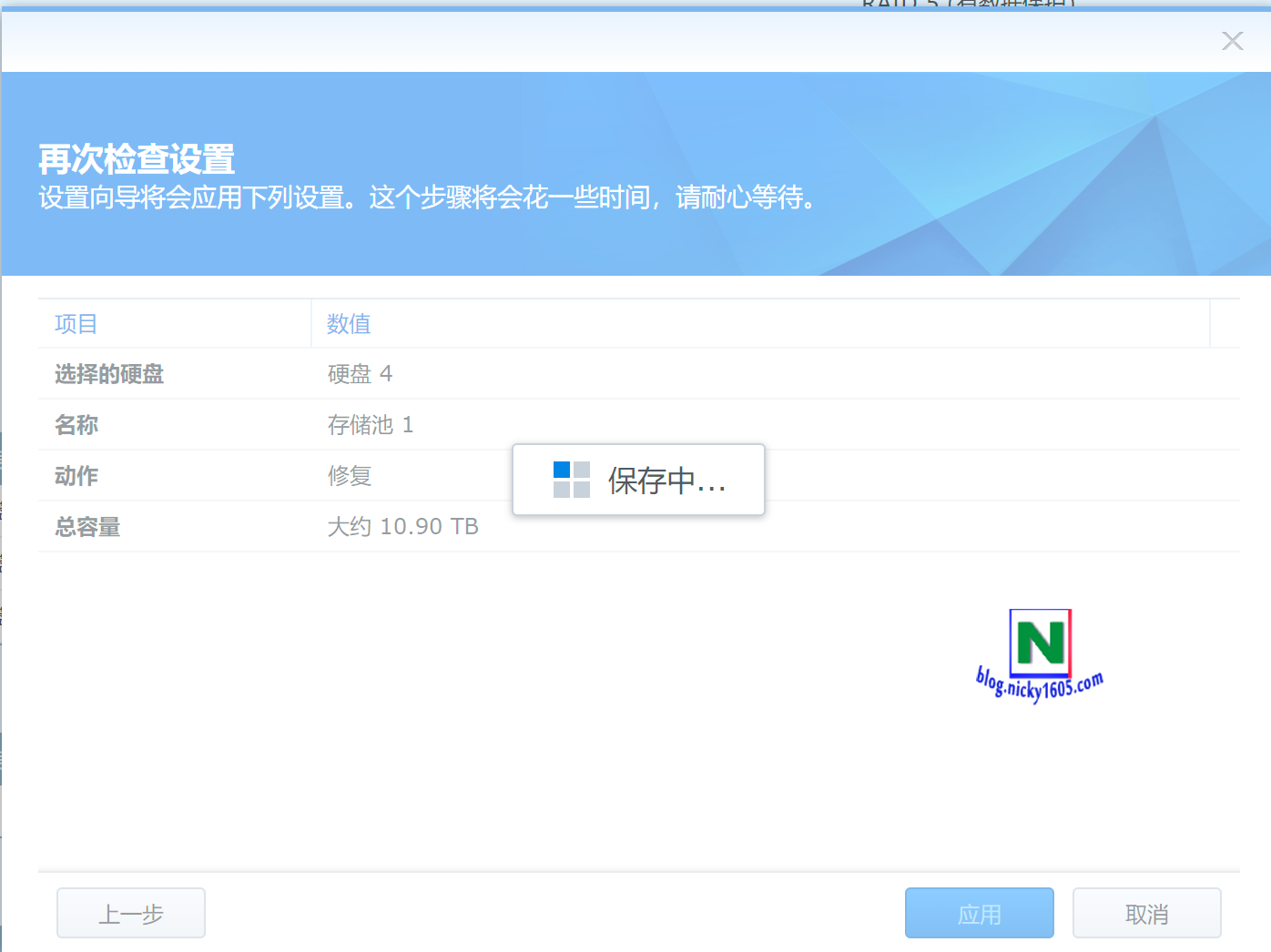Click the 保存中... status text
The width and height of the screenshot is (1271, 952).
tap(667, 481)
